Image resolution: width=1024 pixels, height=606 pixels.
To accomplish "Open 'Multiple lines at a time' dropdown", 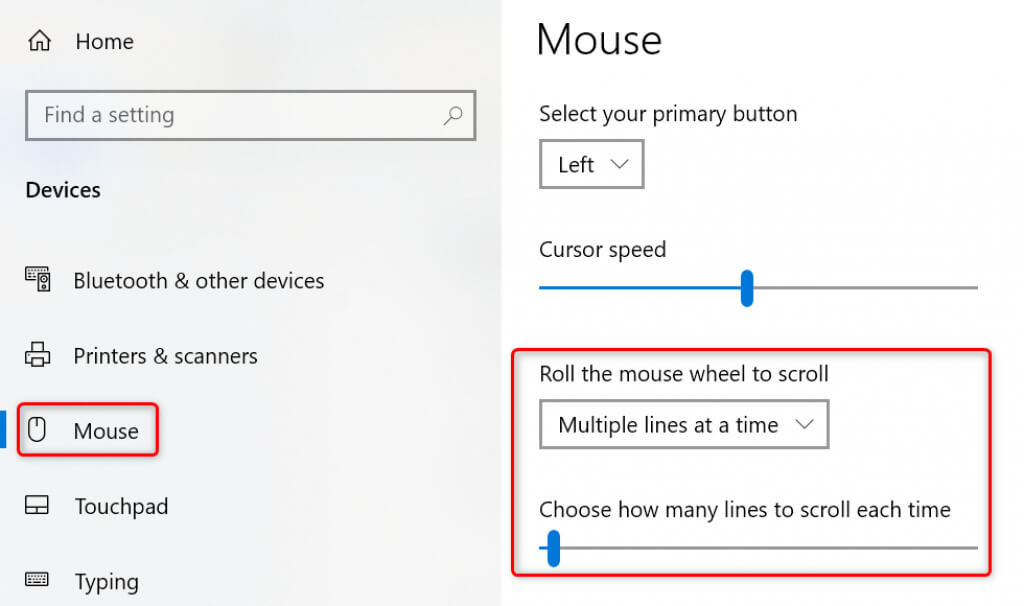I will coord(683,425).
